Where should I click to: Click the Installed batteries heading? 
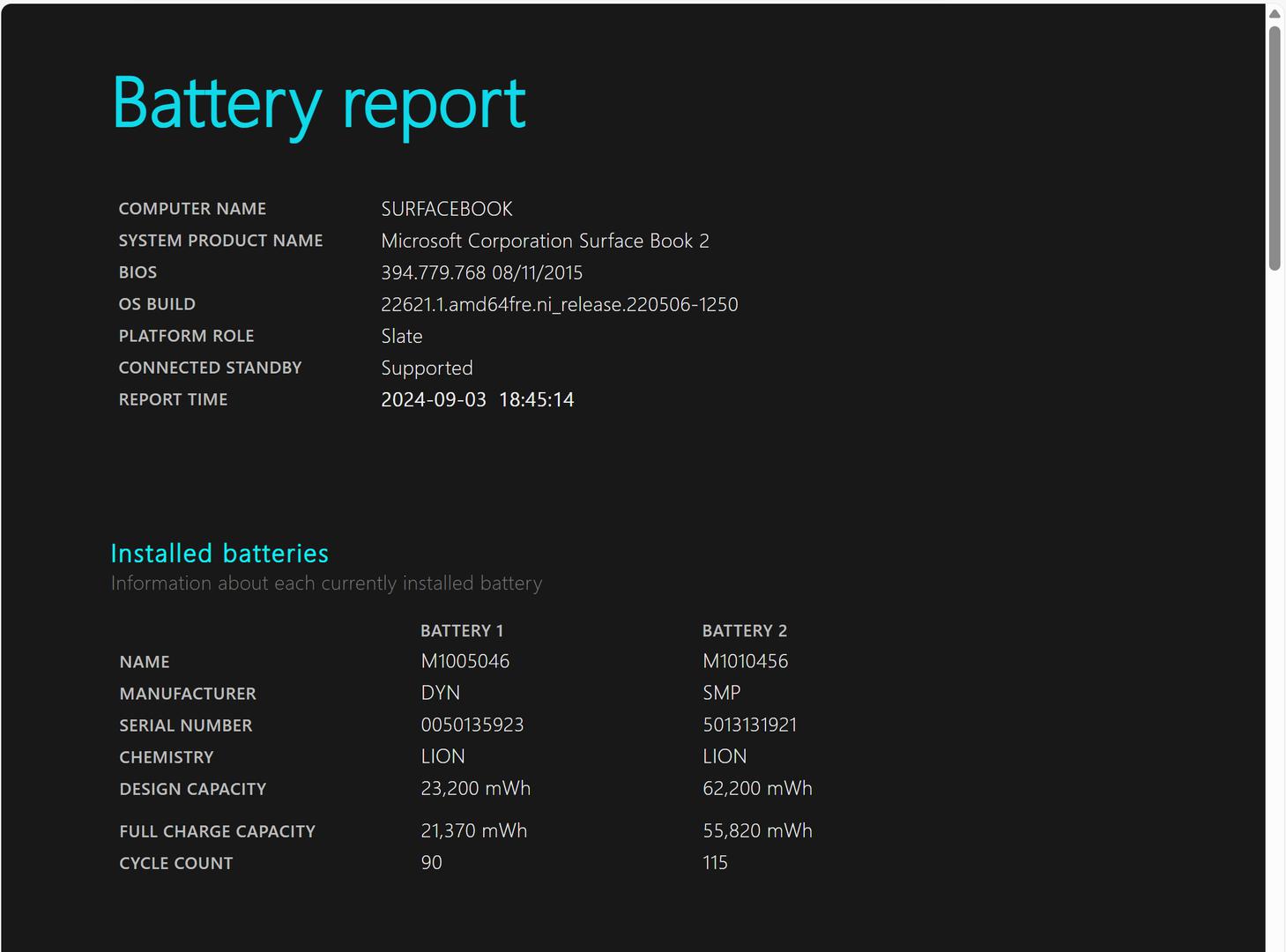(219, 554)
